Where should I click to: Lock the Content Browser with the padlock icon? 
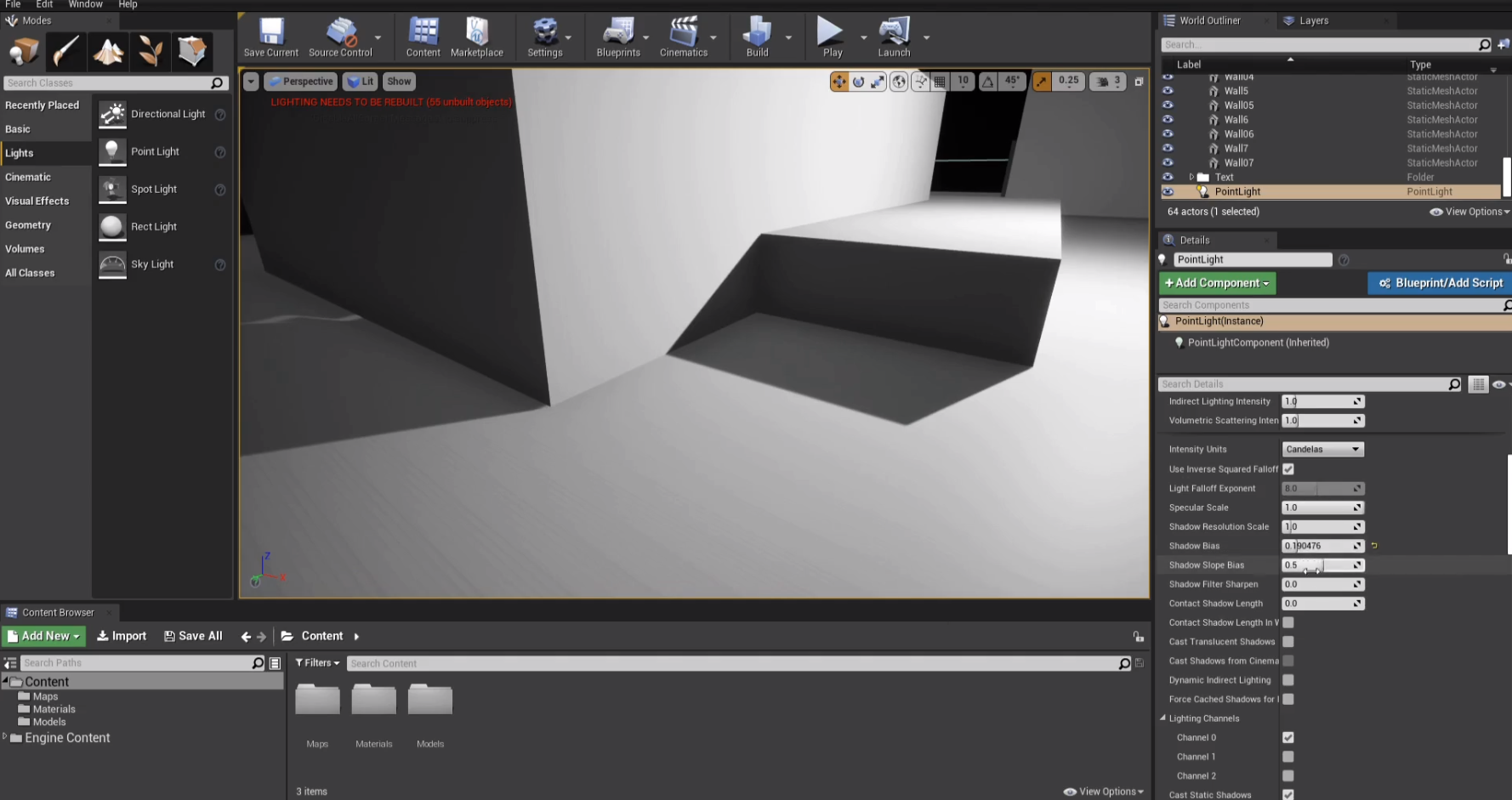pos(1138,636)
